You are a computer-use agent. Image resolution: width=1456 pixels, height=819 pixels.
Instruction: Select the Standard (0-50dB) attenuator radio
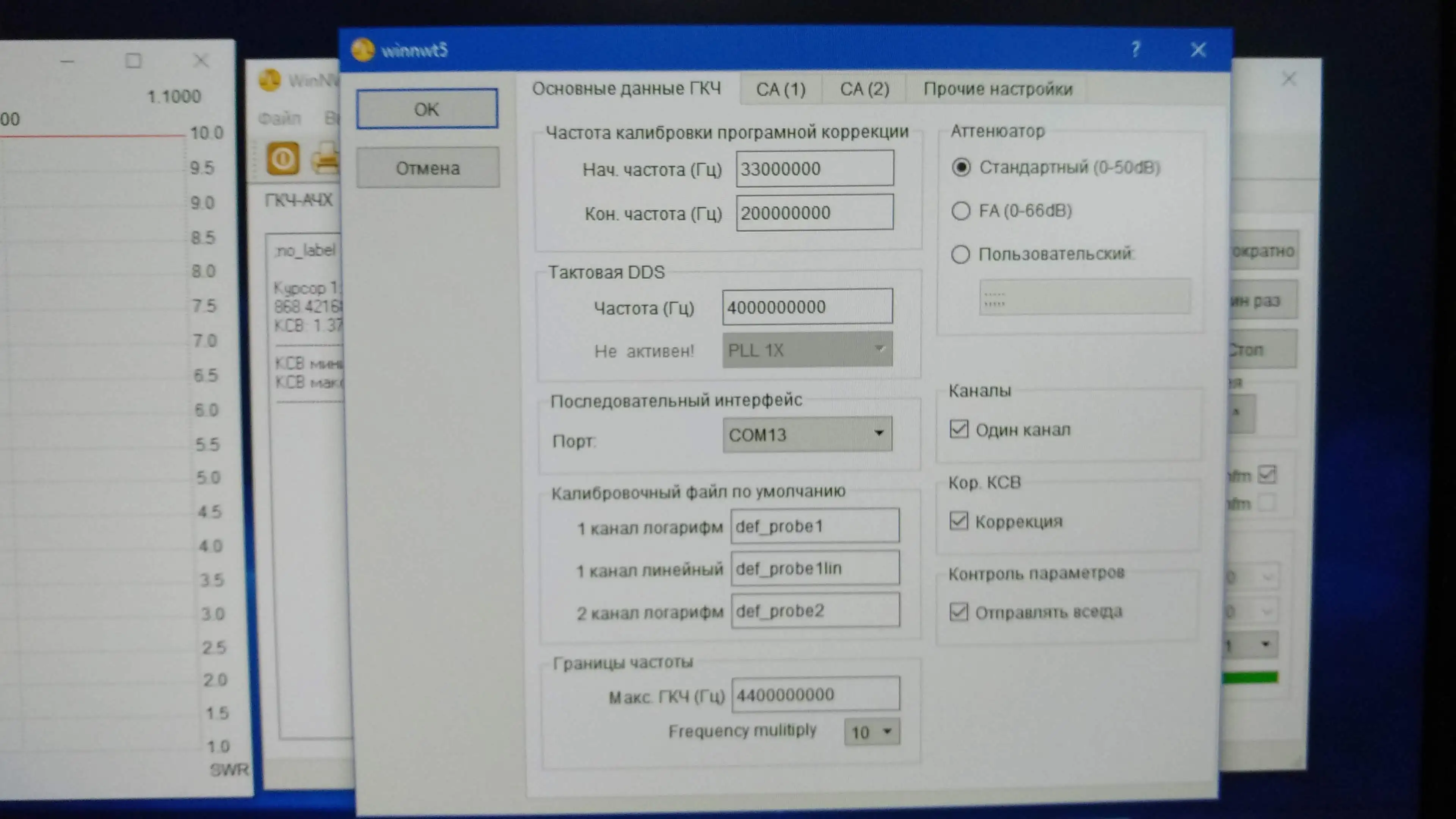(961, 167)
